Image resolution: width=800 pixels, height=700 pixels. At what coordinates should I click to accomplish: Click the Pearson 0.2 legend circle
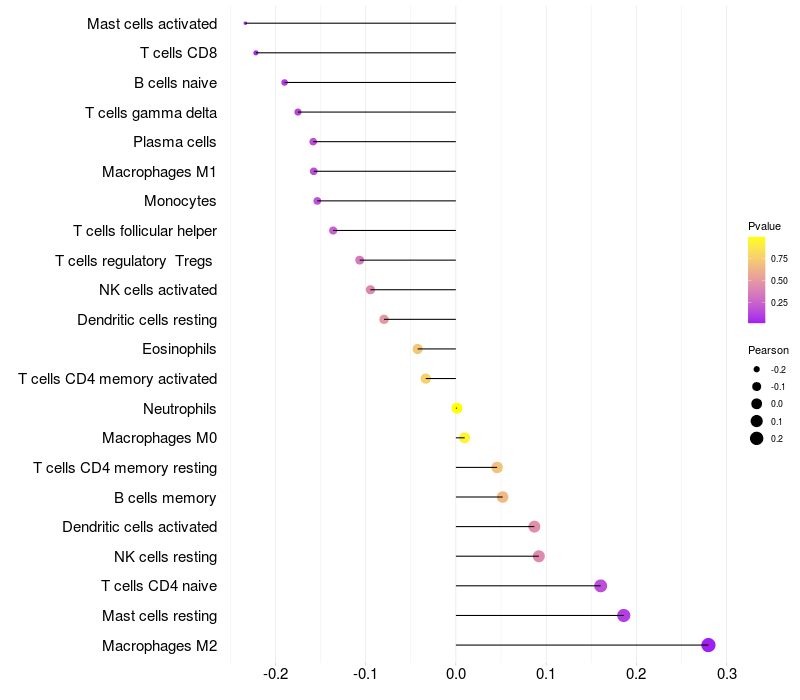coord(756,438)
